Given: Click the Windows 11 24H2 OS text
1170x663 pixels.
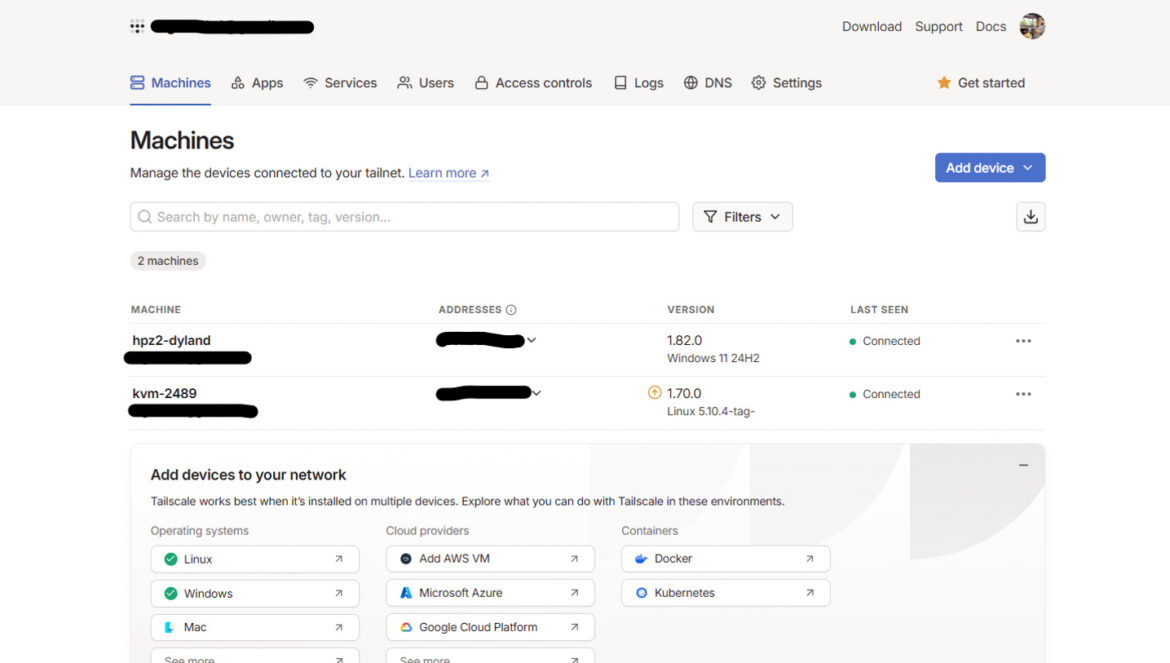Looking at the screenshot, I should [x=713, y=358].
